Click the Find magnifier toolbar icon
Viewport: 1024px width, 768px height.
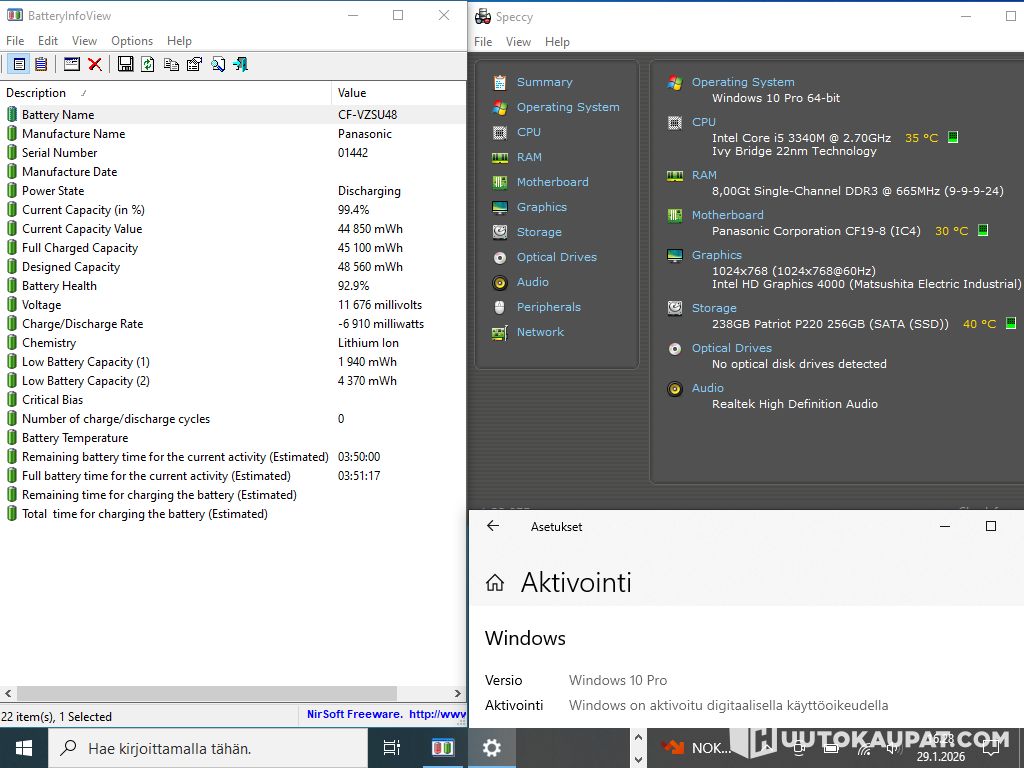217,64
